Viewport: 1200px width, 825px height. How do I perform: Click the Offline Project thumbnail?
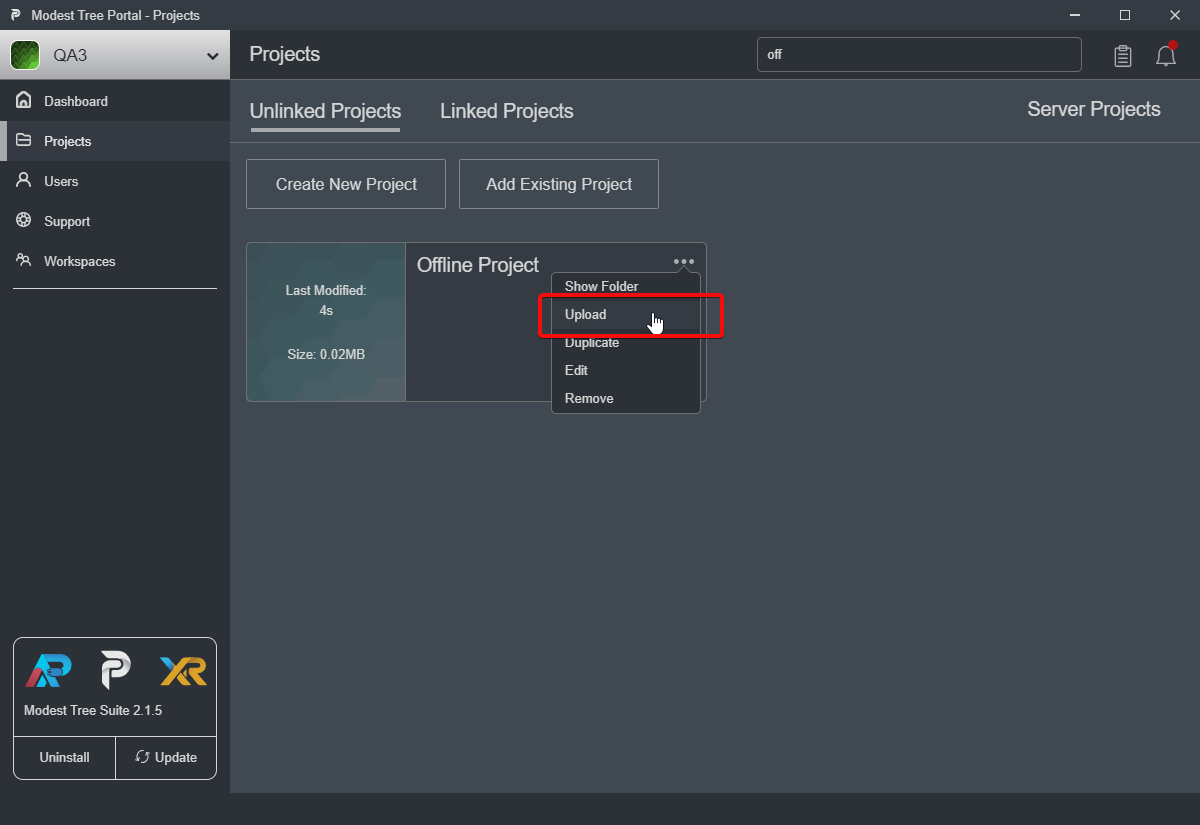[x=326, y=322]
